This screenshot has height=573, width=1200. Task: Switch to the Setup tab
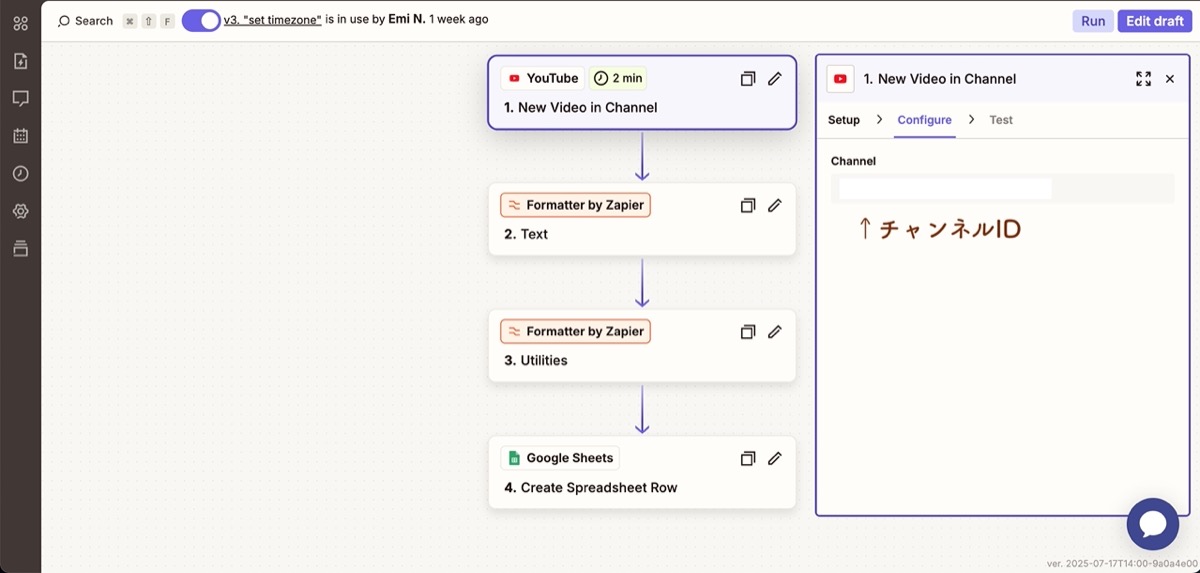844,120
